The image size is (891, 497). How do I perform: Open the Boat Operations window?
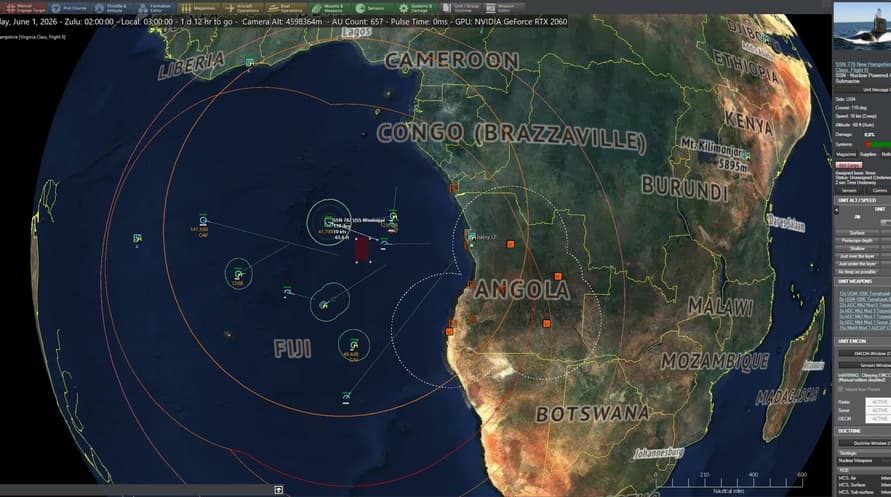click(x=286, y=8)
